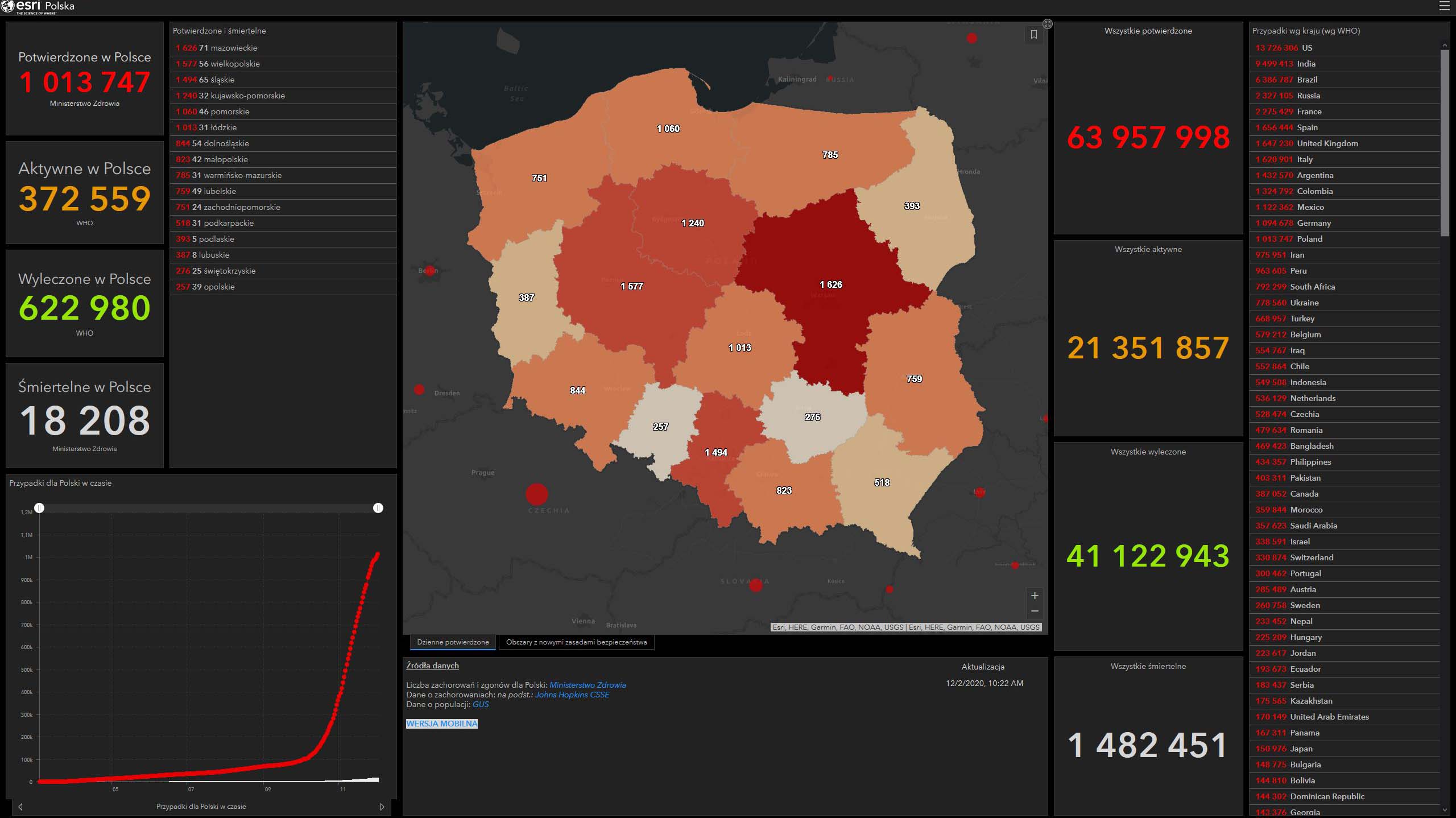Click the esri Polska logo
Screen dimensions: 1456x818
[38, 7]
